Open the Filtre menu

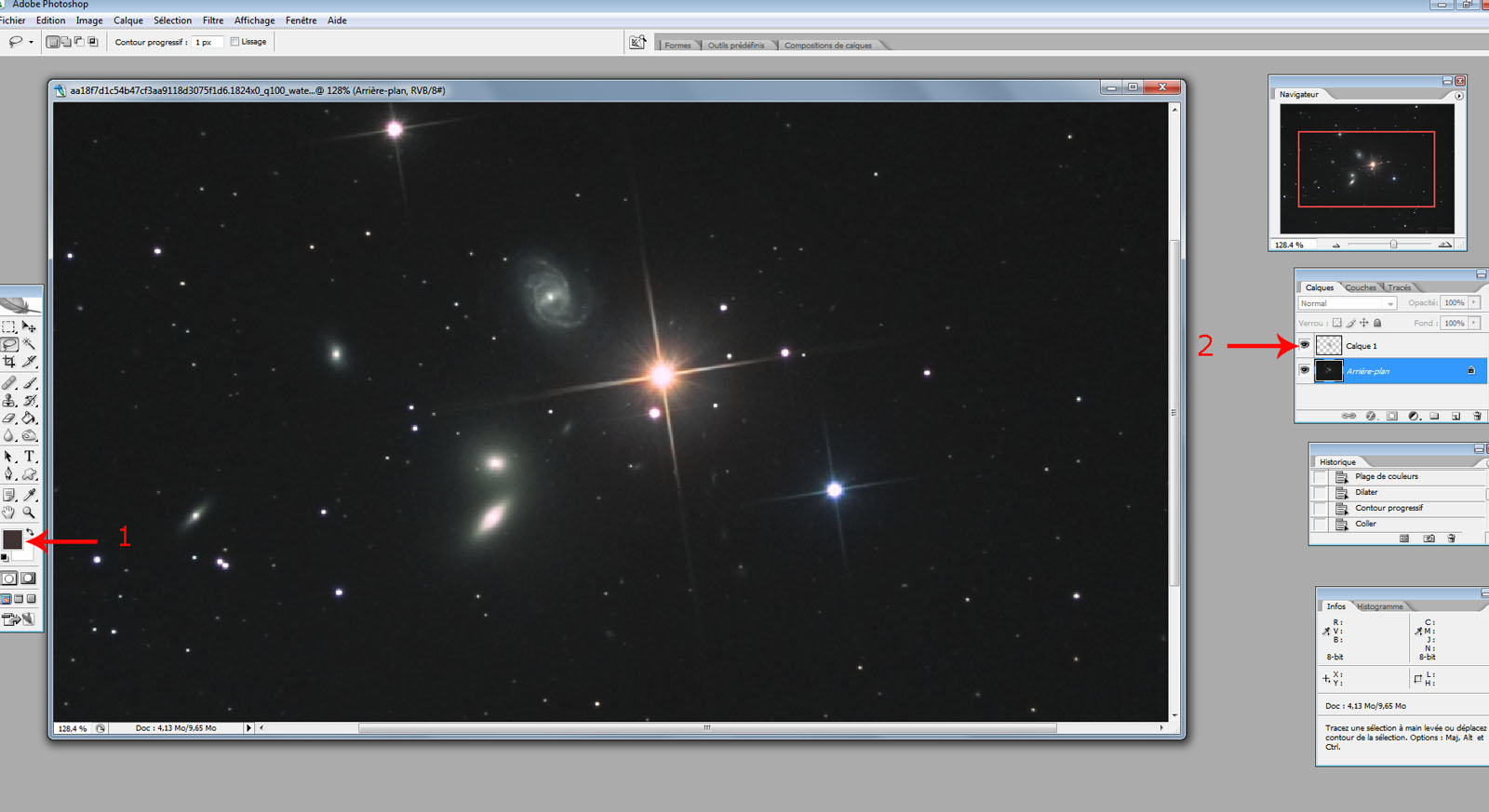(x=213, y=20)
